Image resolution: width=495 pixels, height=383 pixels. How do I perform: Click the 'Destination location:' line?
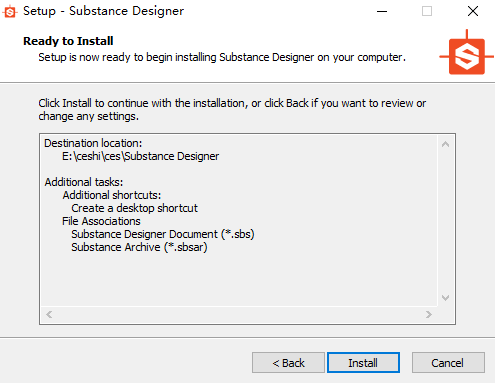coord(93,143)
